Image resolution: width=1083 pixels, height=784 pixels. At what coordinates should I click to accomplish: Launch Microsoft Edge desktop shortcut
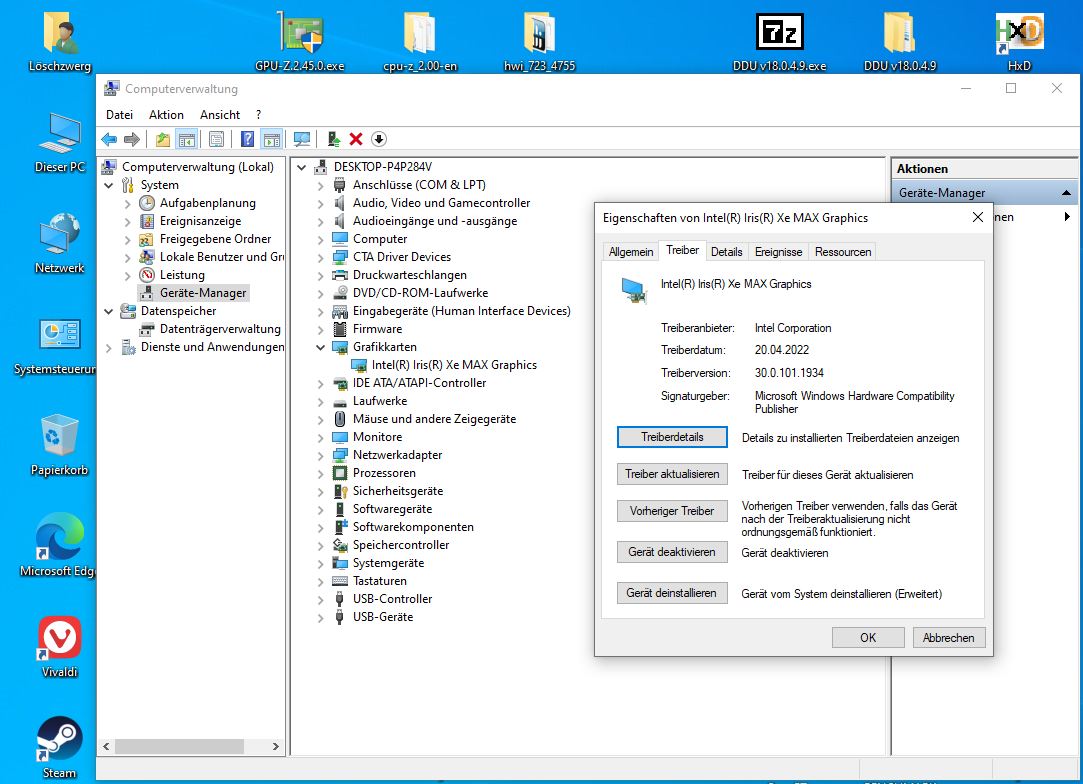[x=58, y=546]
